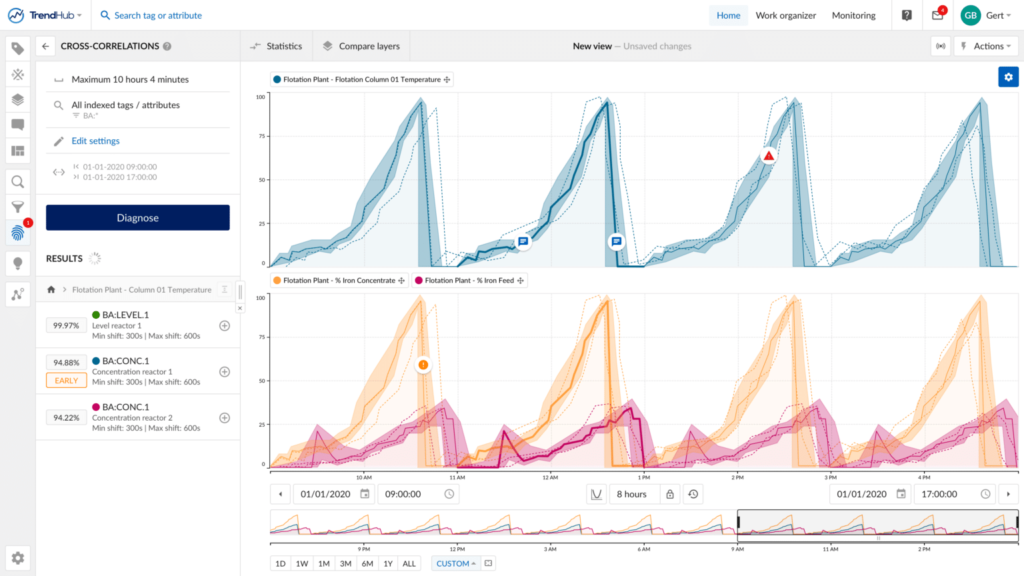Open the lightbulb recommender icon in sidebar
Image resolution: width=1024 pixels, height=576 pixels.
[x=18, y=263]
